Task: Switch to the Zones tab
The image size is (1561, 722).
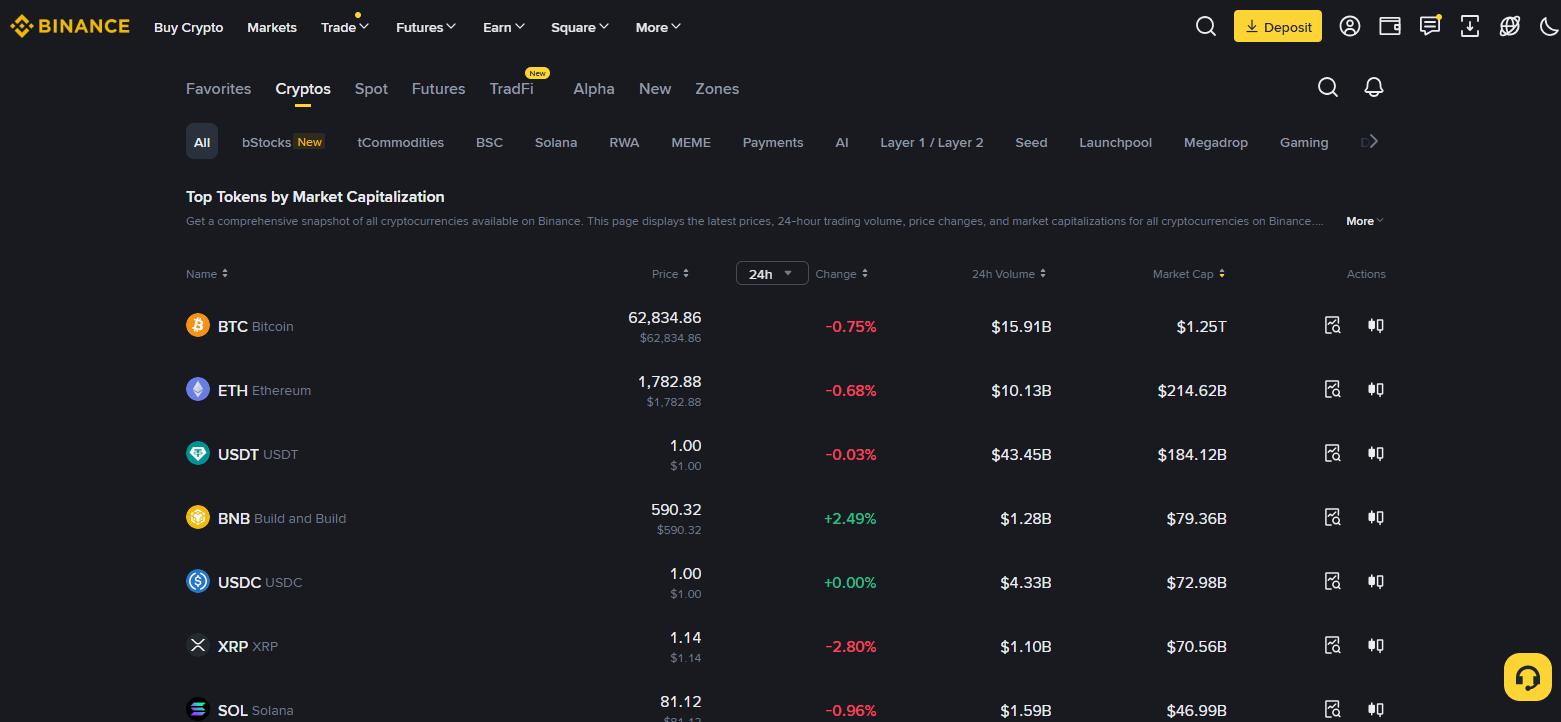Action: (x=717, y=88)
